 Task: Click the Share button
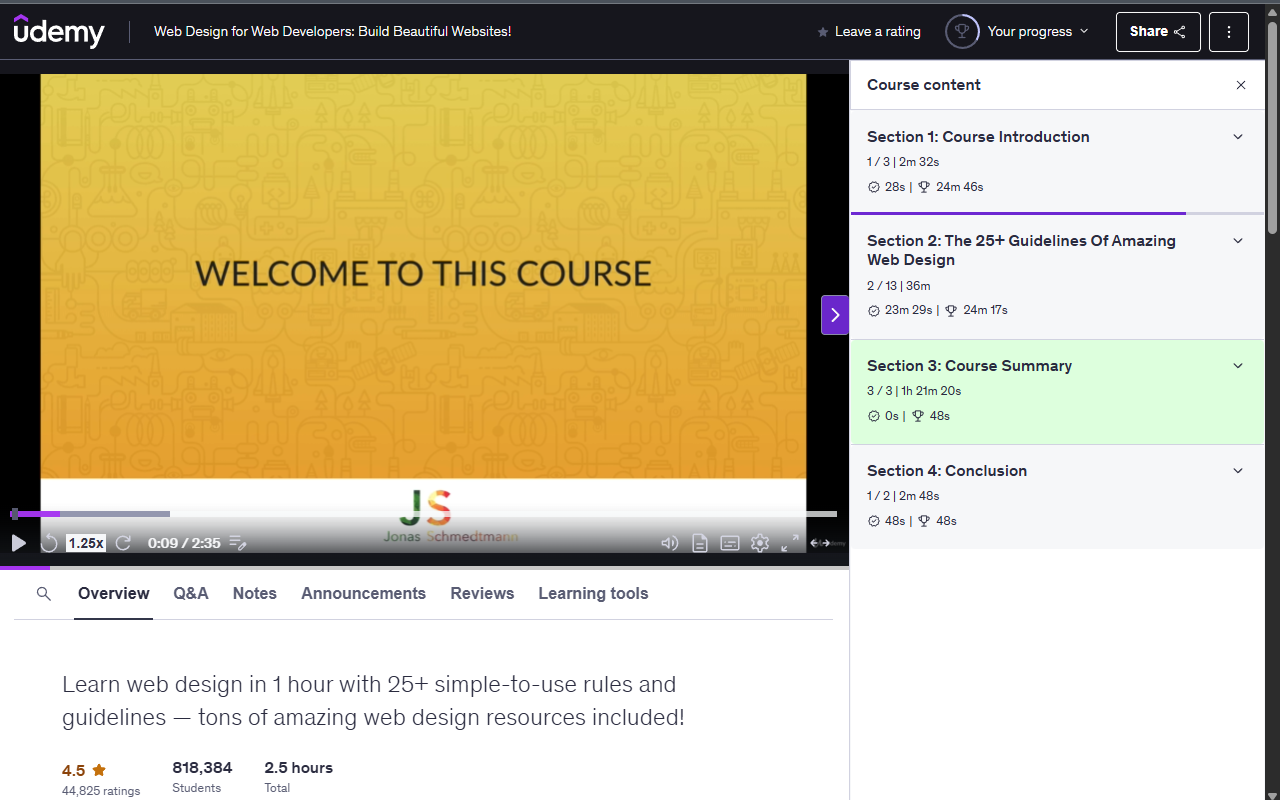click(1157, 31)
